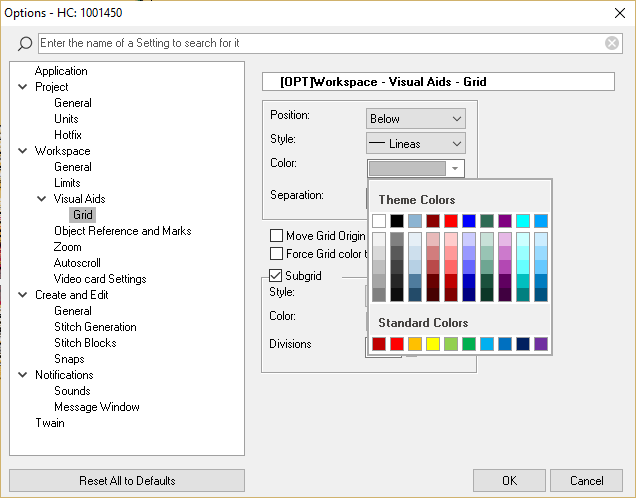
Task: Select the orange standard color swatch
Action: [x=415, y=344]
